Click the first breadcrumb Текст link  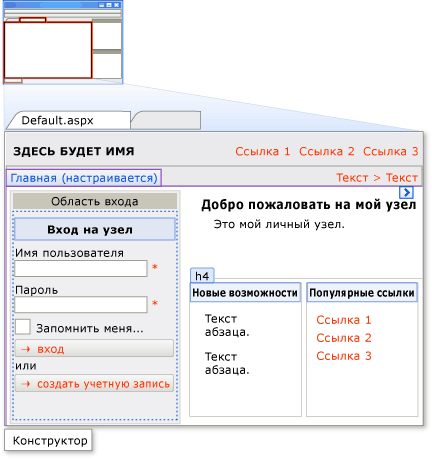coord(352,178)
